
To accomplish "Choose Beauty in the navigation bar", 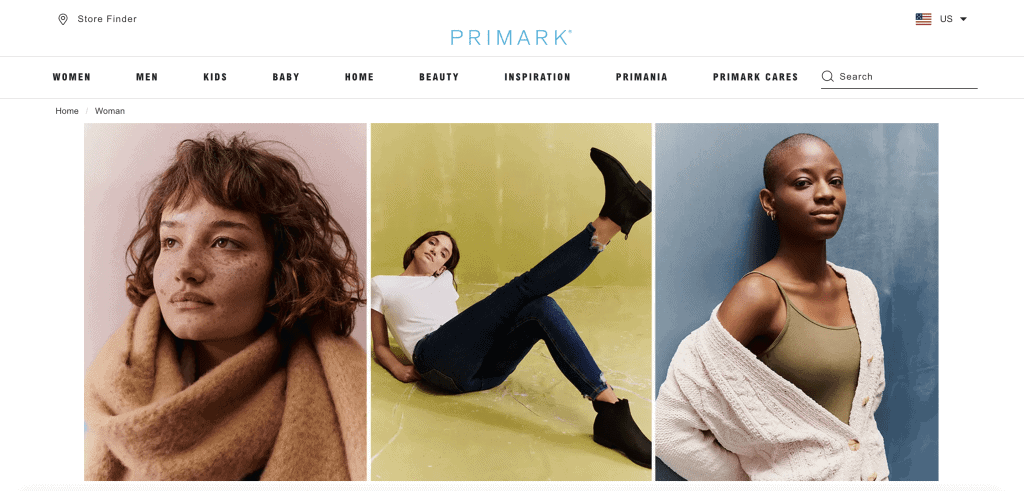I will point(439,77).
